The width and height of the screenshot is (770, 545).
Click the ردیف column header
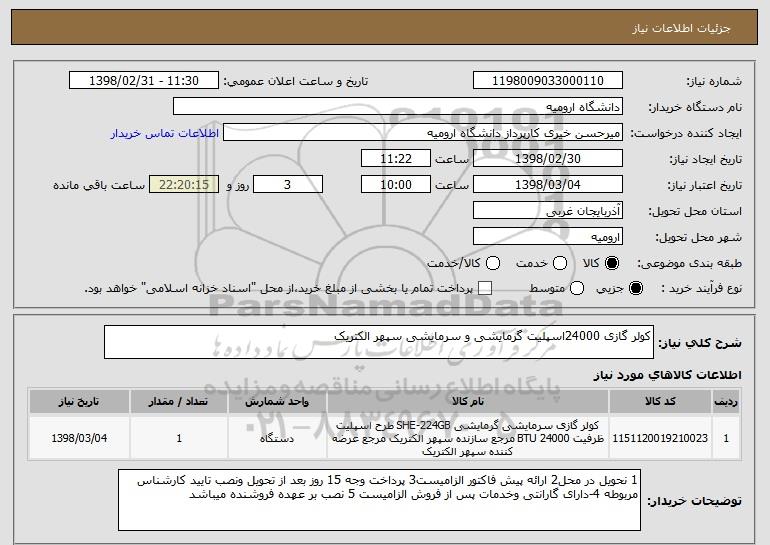coord(726,402)
